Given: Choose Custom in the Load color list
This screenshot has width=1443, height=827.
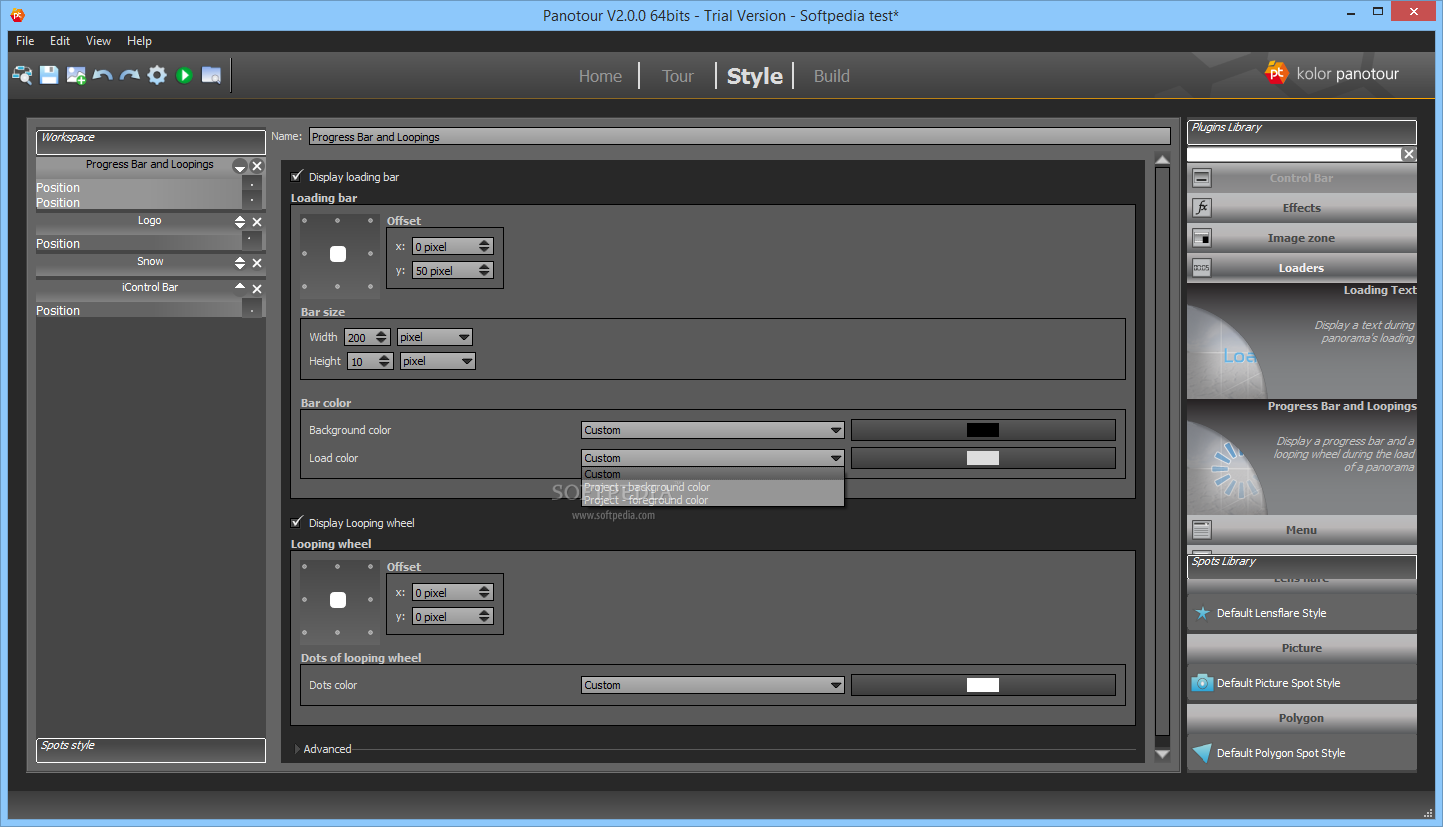Looking at the screenshot, I should point(713,474).
